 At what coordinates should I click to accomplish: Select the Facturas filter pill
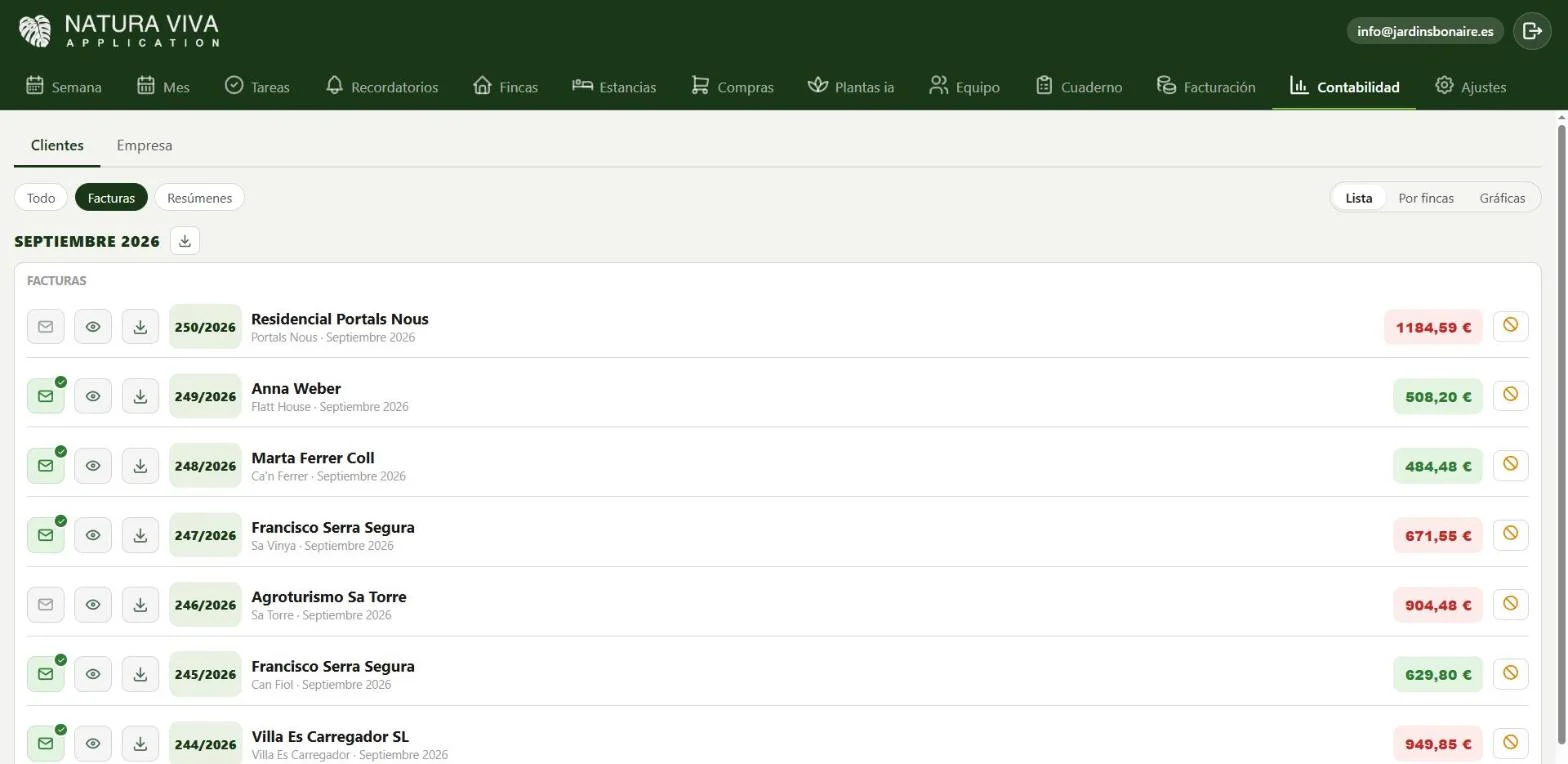tap(111, 198)
